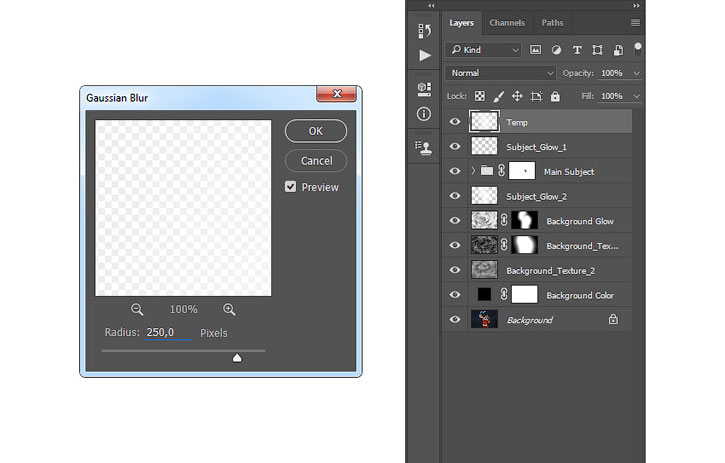Lock layer position icon
This screenshot has height=463, width=725.
point(517,96)
